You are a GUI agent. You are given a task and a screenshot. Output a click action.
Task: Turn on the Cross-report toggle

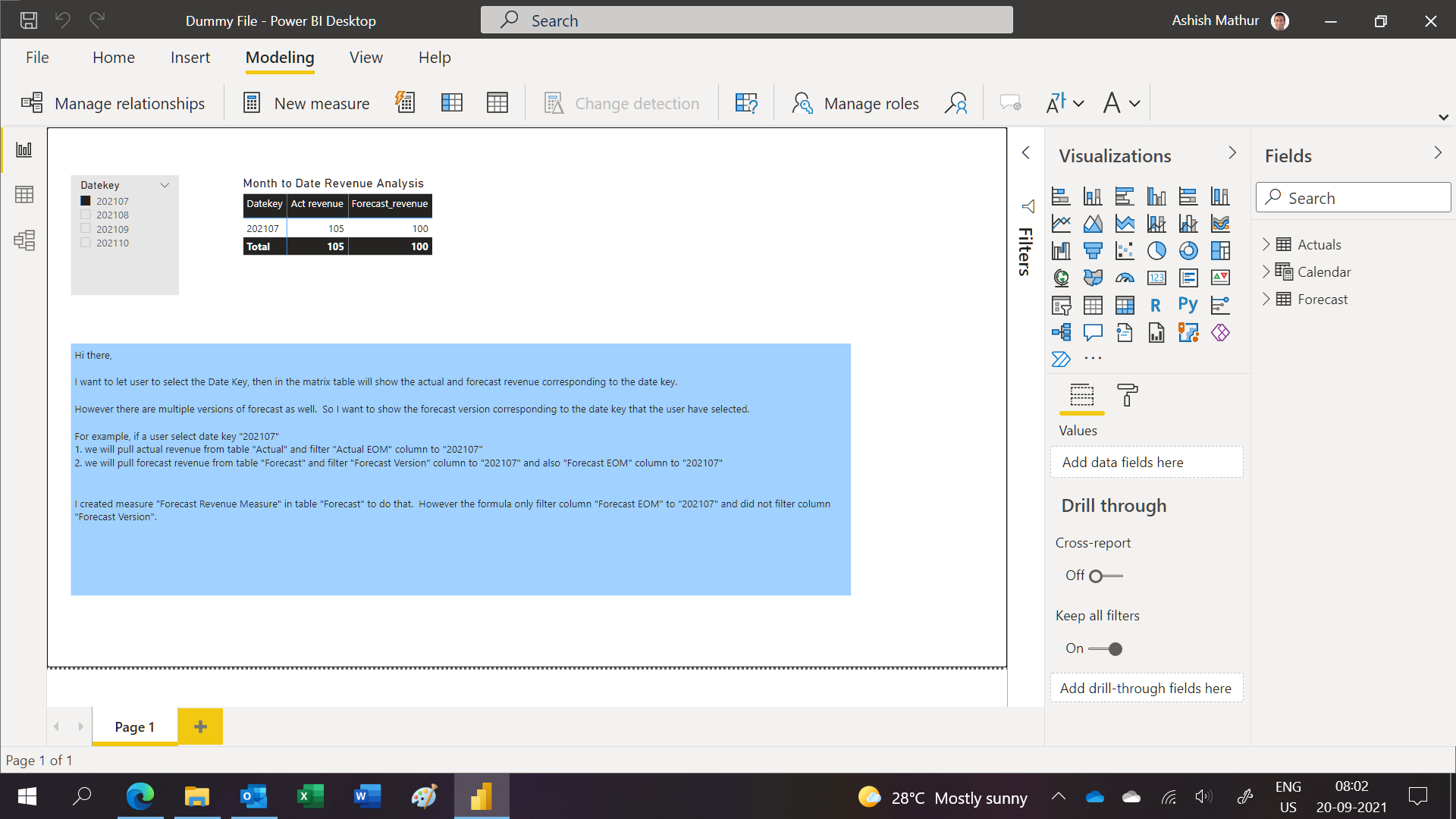click(1106, 576)
